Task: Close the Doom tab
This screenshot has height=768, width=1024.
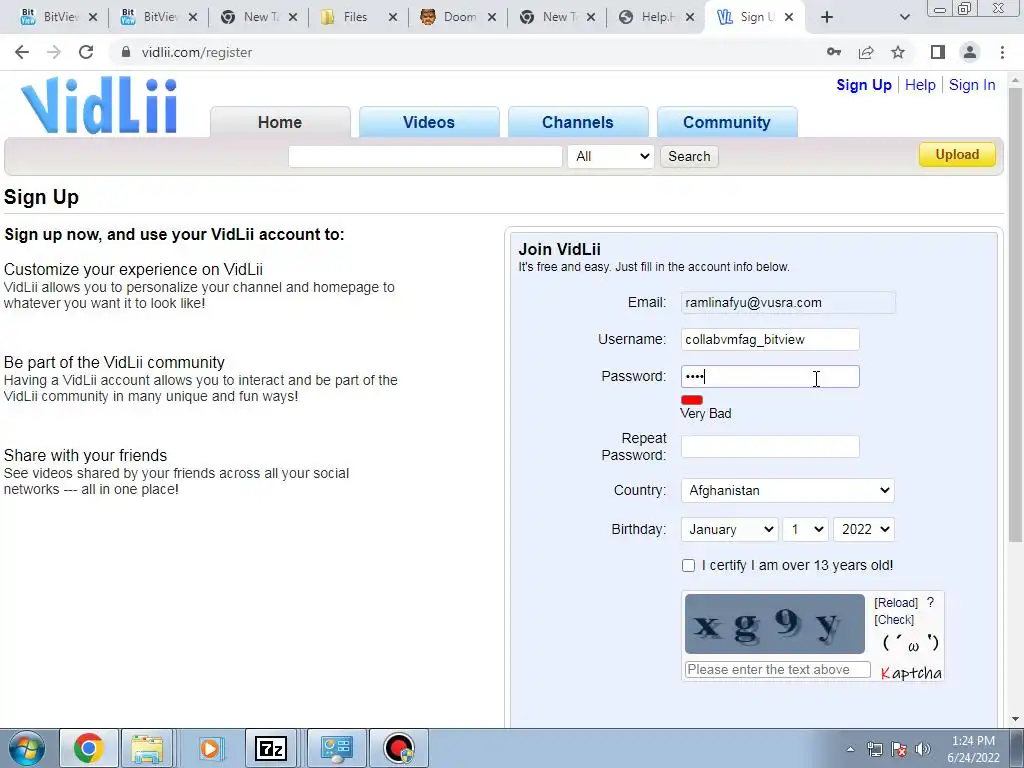Action: 492,18
